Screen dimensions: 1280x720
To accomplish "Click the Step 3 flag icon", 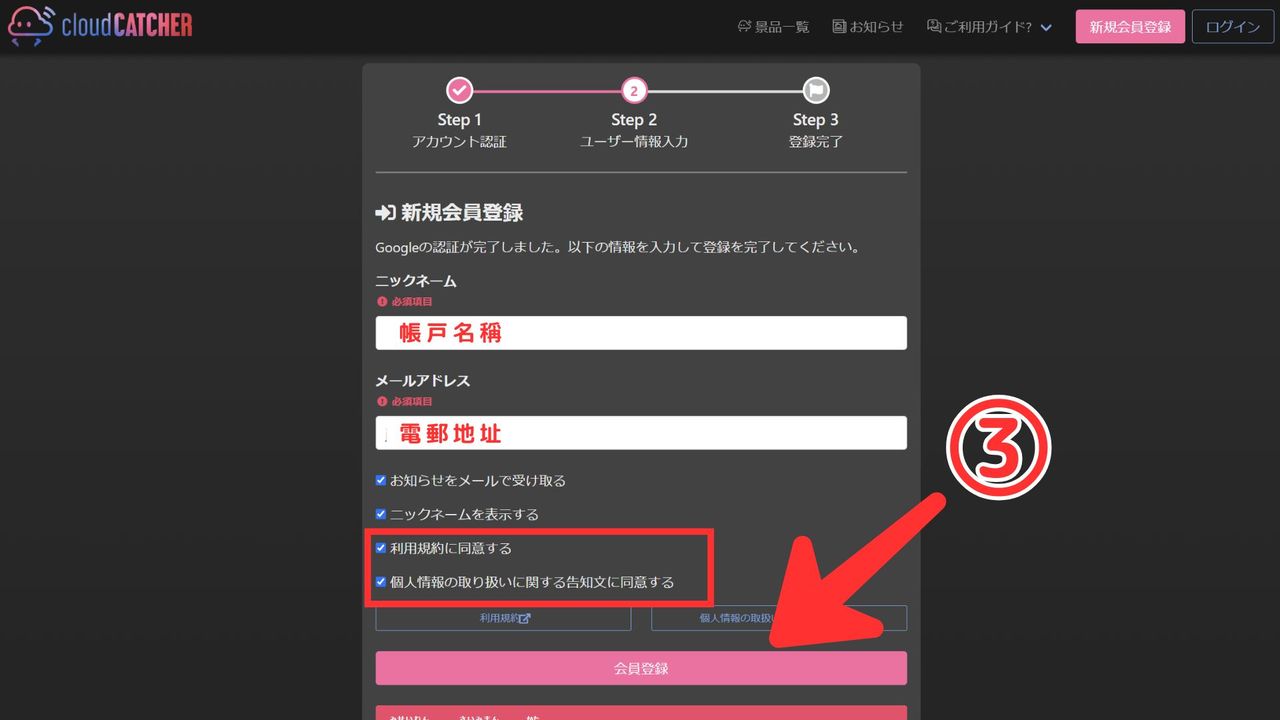I will [x=816, y=90].
